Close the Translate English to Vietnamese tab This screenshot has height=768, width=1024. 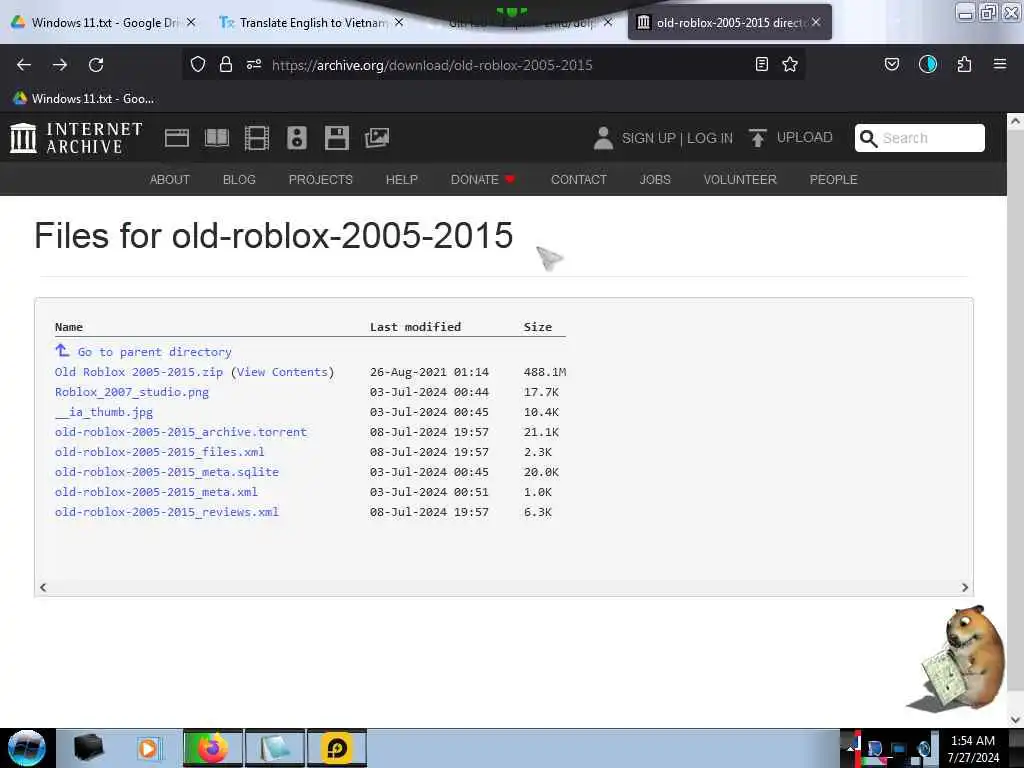tap(399, 22)
